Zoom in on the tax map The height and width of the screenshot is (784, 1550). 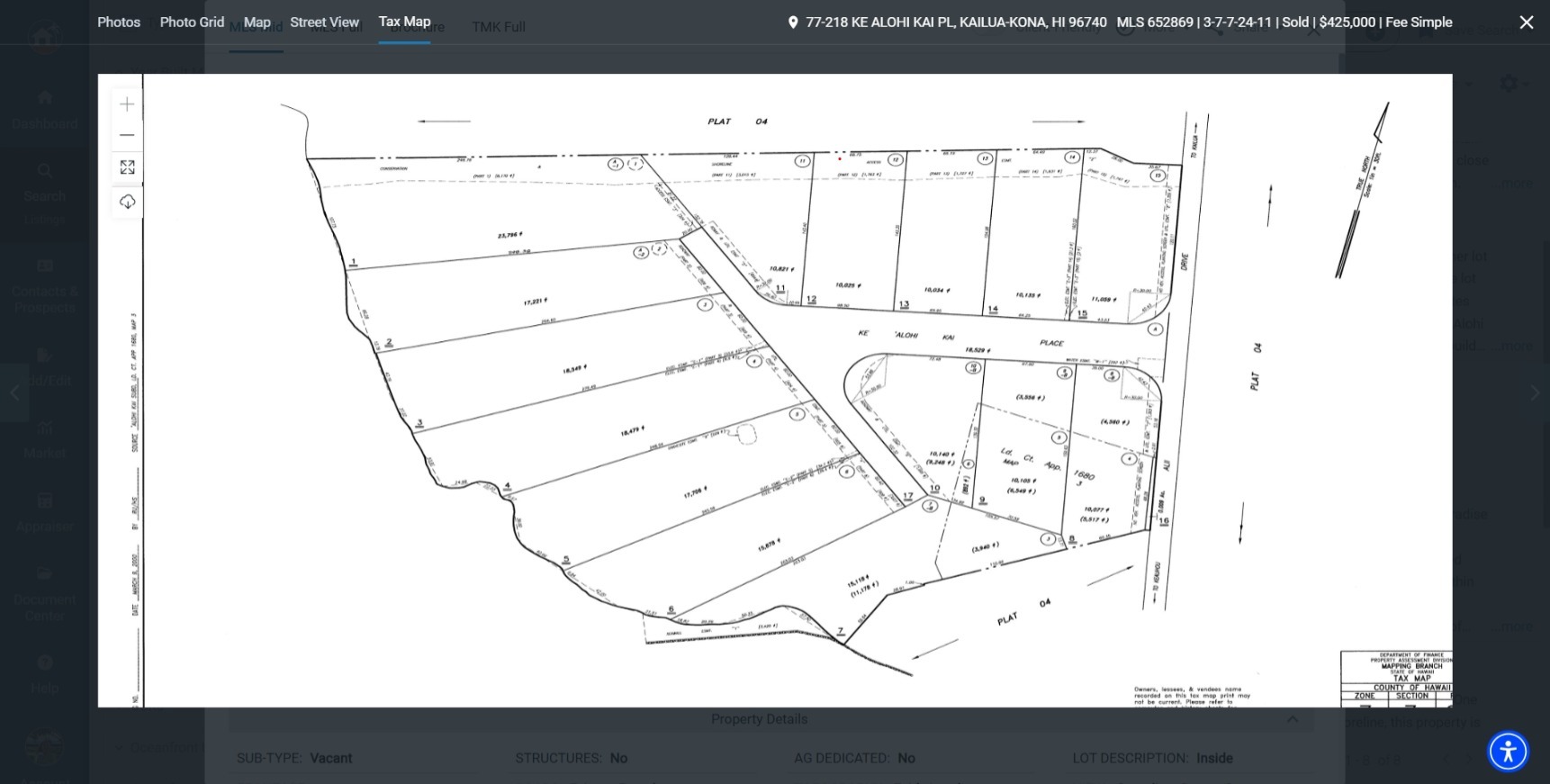[127, 104]
